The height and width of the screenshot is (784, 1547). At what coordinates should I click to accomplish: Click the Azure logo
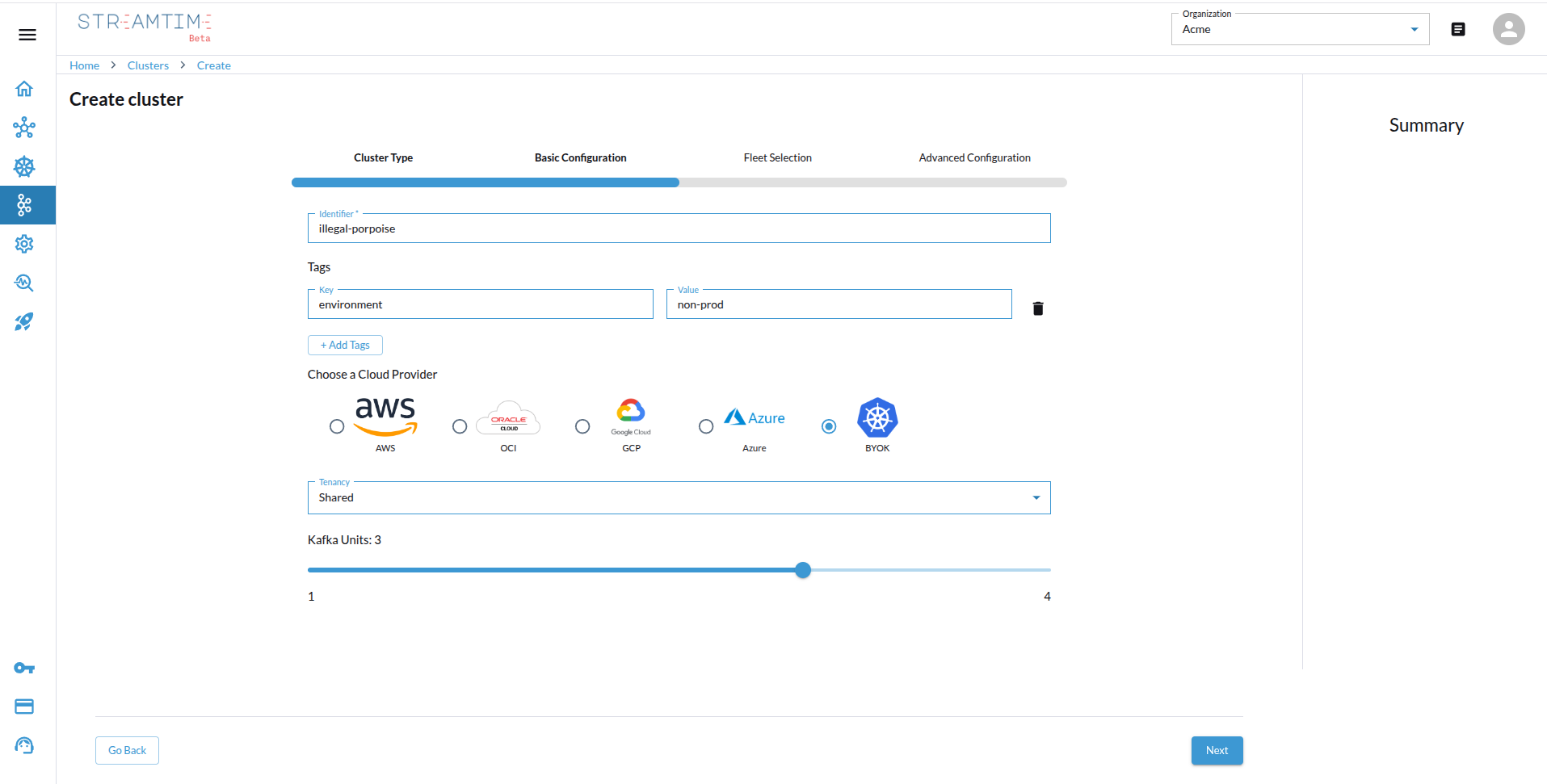coord(755,417)
